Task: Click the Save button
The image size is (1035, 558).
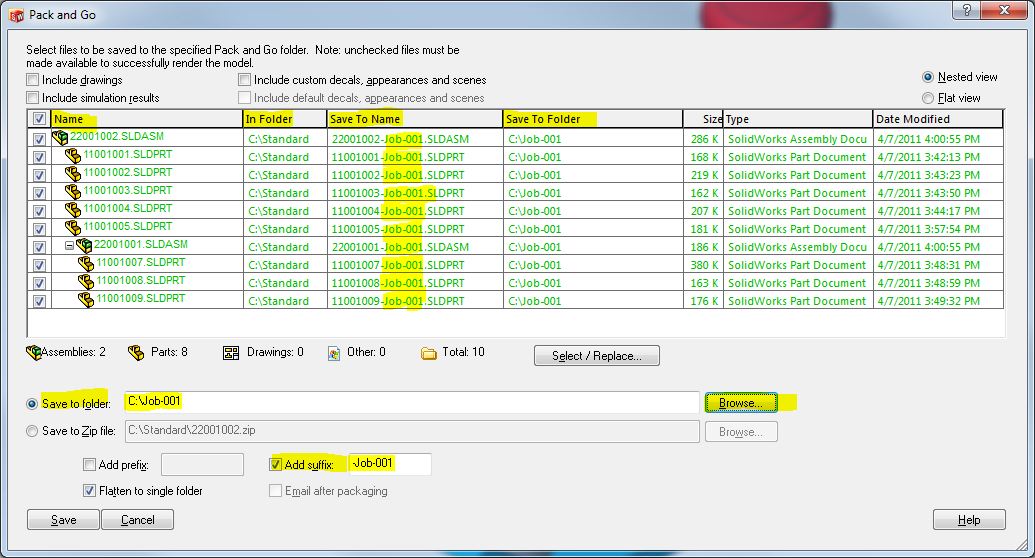Action: 63,520
